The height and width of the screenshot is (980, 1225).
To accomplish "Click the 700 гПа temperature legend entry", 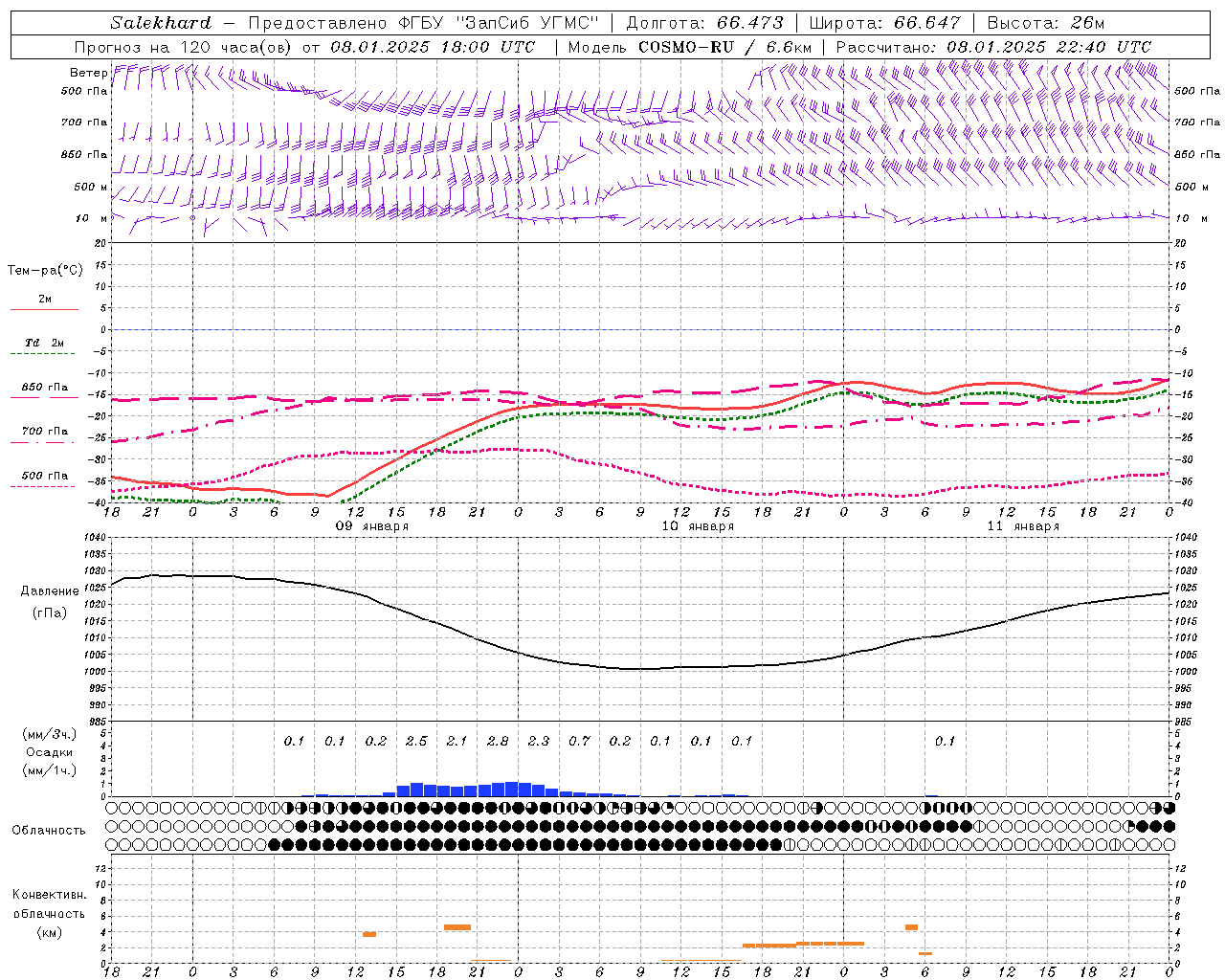I will (x=45, y=432).
